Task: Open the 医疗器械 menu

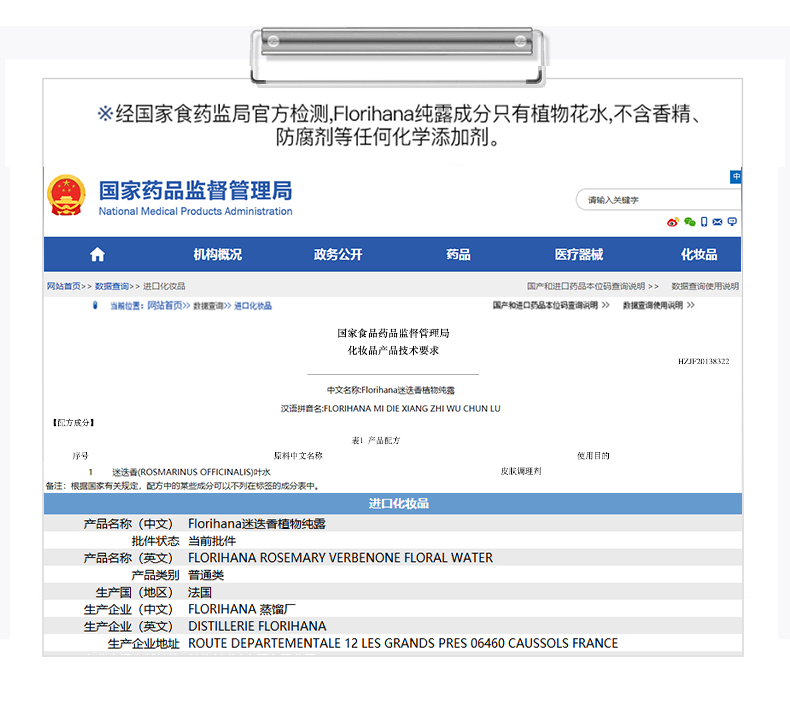Action: click(579, 254)
